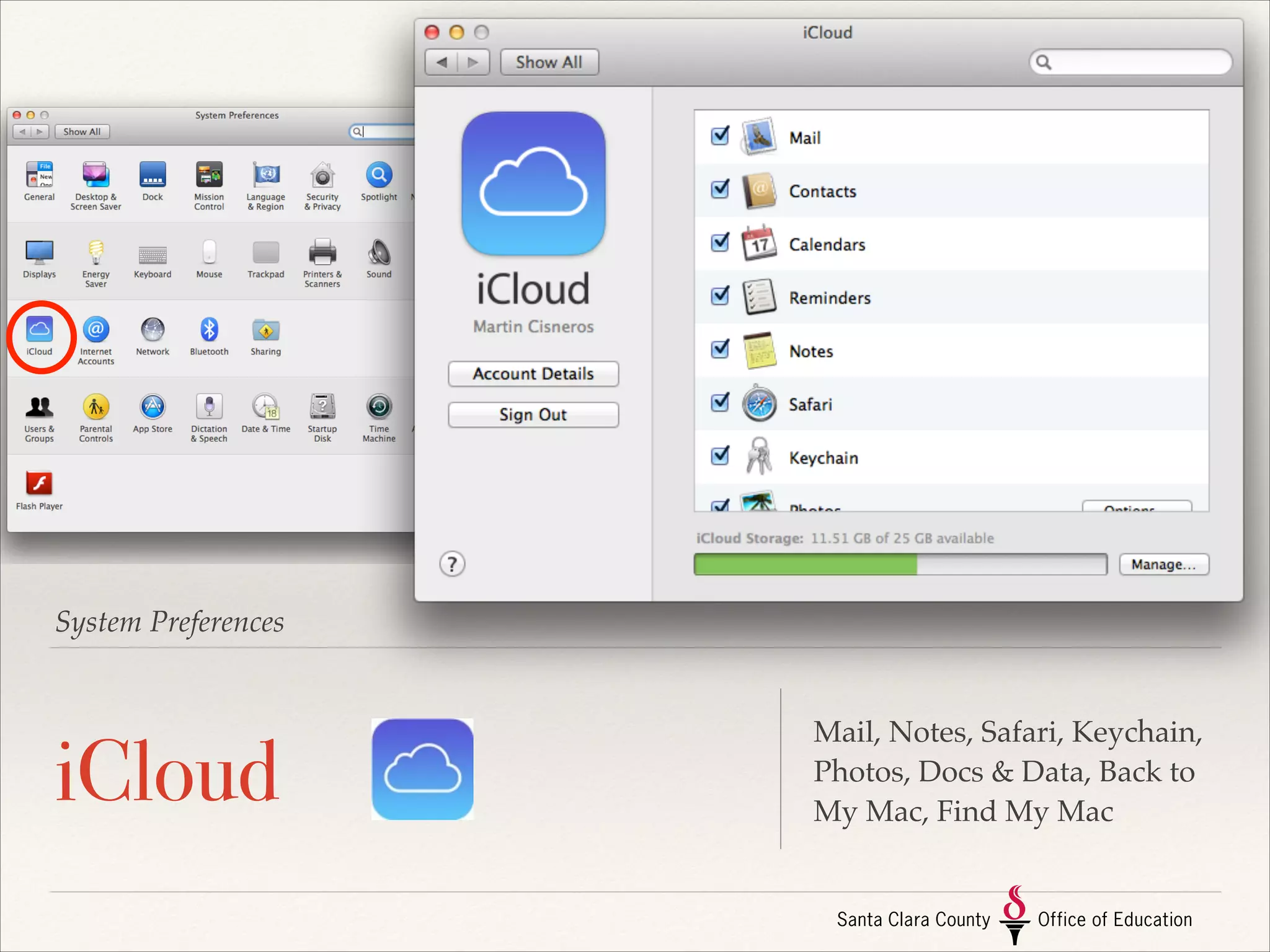
Task: Click the Calendars app icon in list
Action: 759,243
